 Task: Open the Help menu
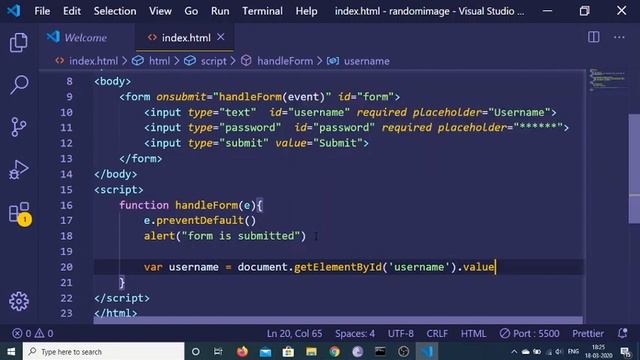point(306,11)
